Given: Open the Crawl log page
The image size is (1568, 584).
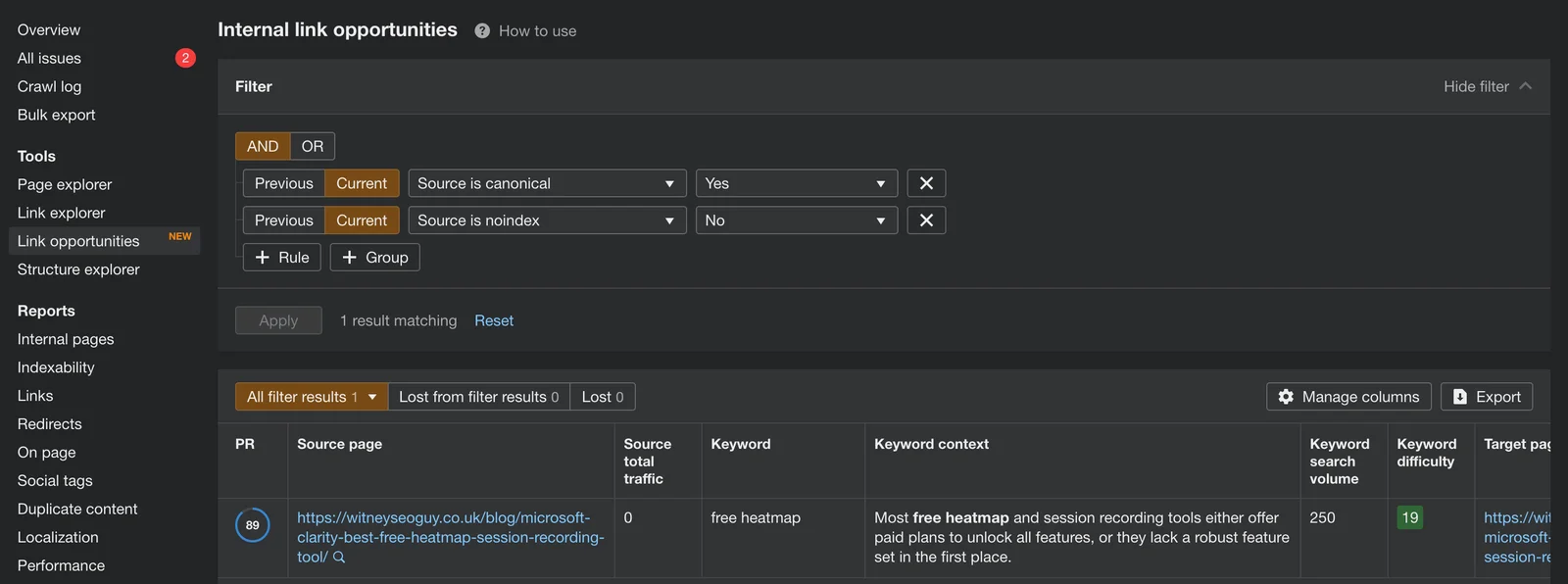Looking at the screenshot, I should pyautogui.click(x=49, y=86).
